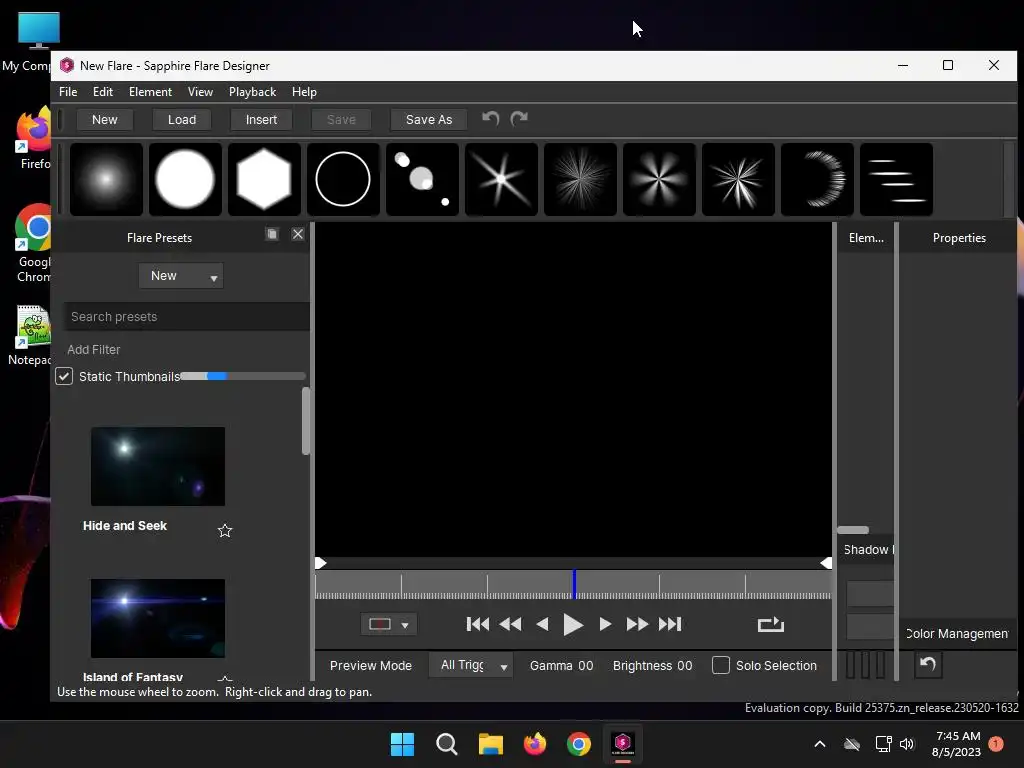Open the File menu

click(x=68, y=92)
